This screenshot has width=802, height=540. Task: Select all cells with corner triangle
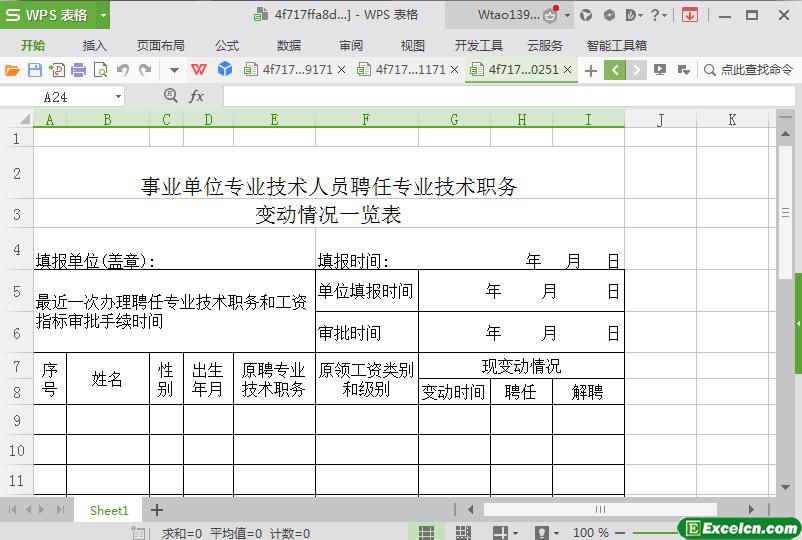pyautogui.click(x=23, y=120)
